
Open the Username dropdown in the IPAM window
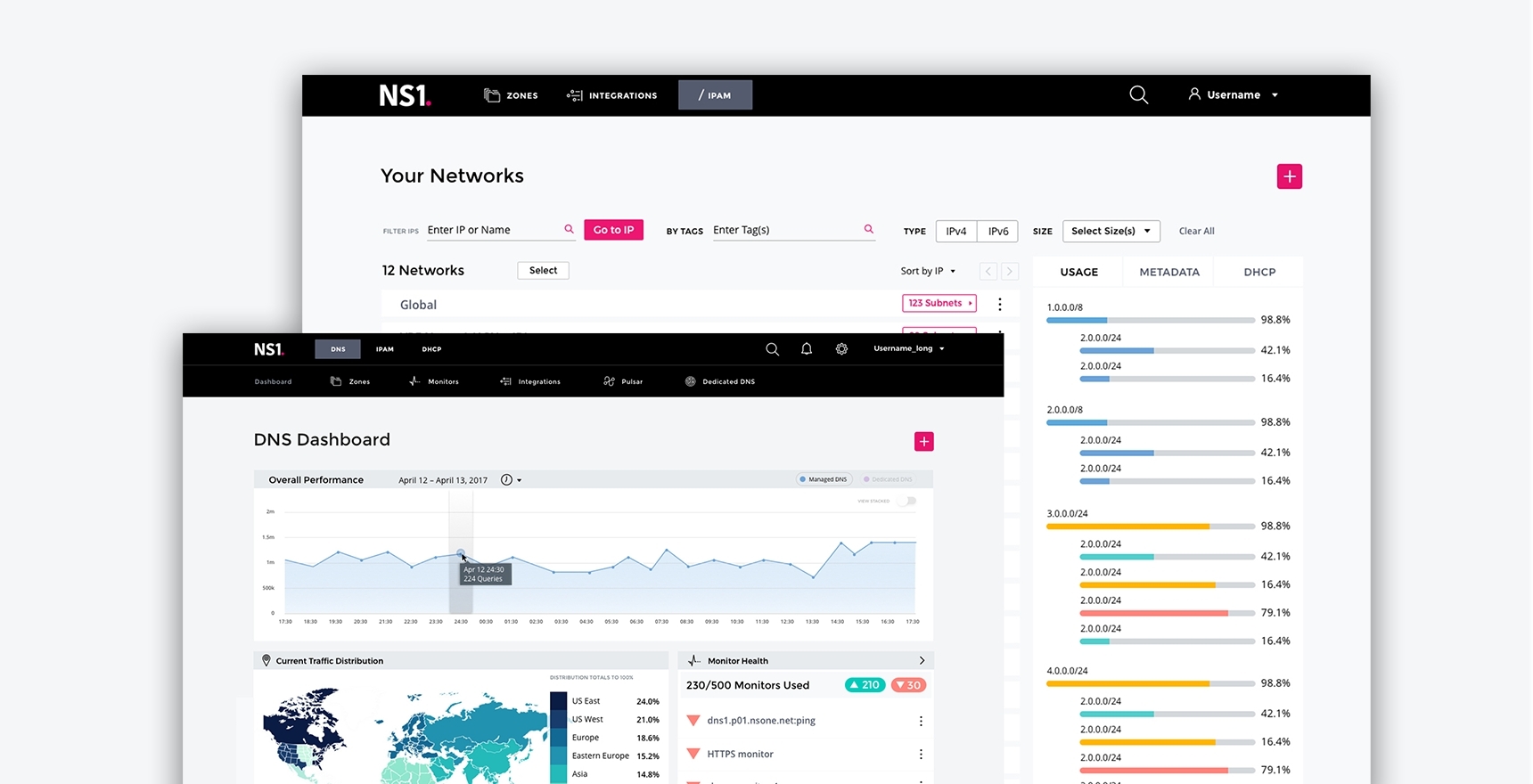click(x=1233, y=94)
